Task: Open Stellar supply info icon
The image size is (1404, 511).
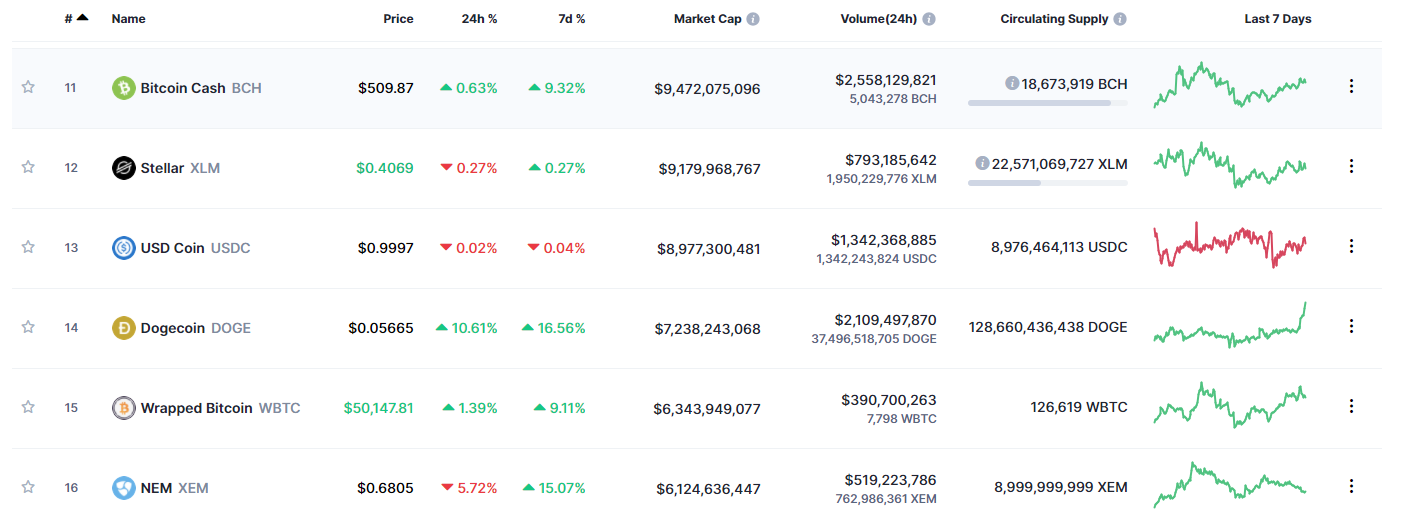Action: 983,164
